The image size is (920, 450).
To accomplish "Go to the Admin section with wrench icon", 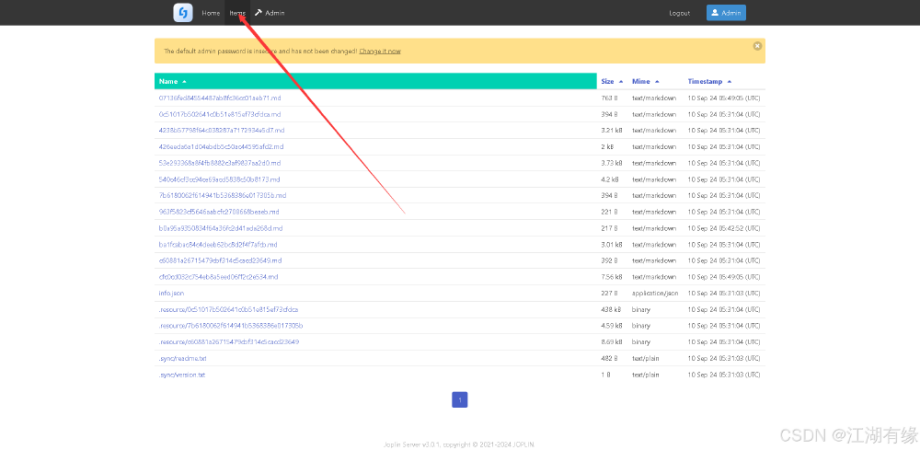I will click(x=269, y=13).
